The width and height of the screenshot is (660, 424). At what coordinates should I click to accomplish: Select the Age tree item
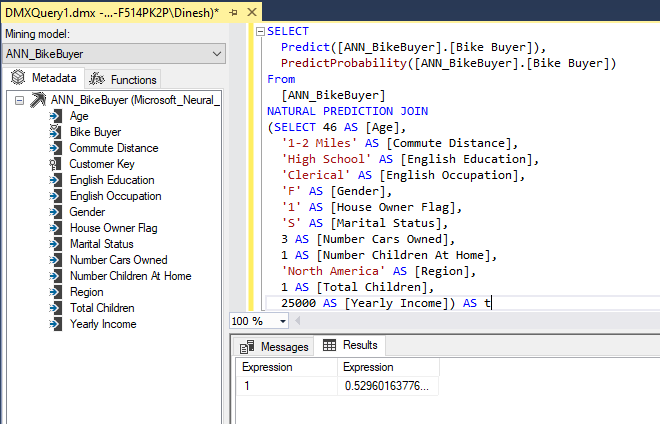[79, 116]
